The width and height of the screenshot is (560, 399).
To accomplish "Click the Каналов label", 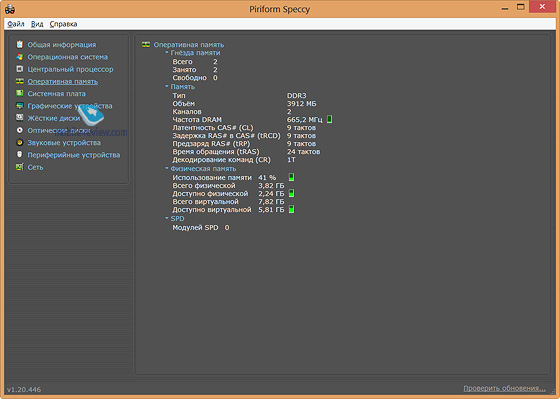I will (x=187, y=111).
